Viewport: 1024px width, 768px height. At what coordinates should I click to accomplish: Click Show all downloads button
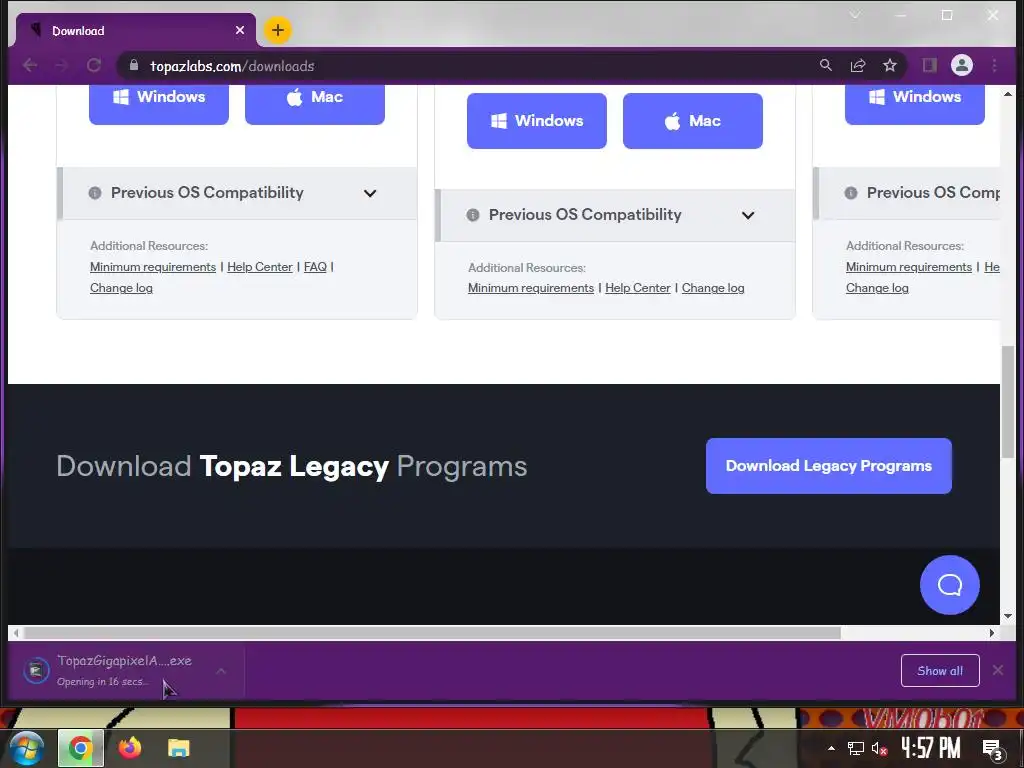click(x=940, y=671)
